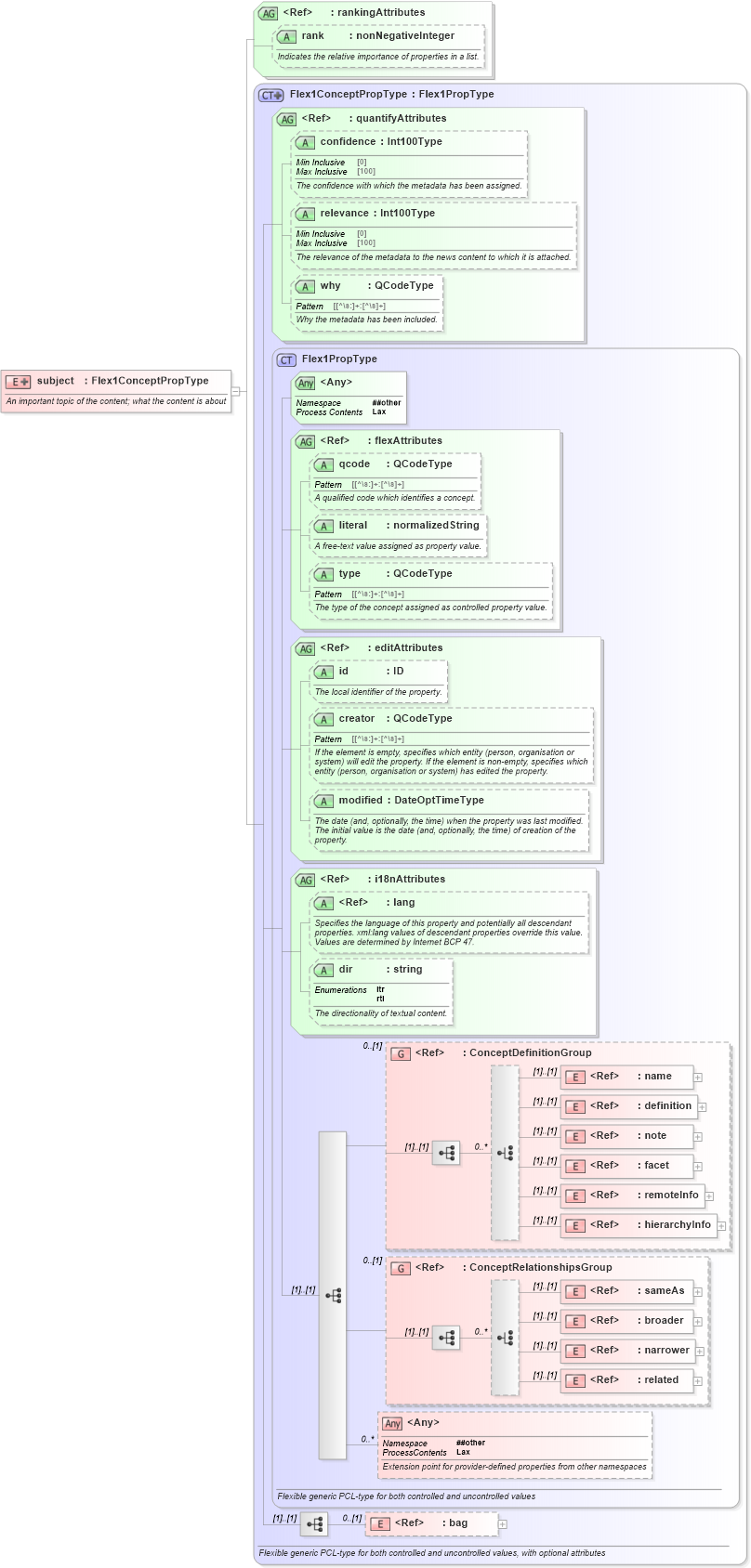The image size is (751, 1568).
Task: Click the G icon of ConceptRelationshipsGroup
Action: tap(401, 1268)
